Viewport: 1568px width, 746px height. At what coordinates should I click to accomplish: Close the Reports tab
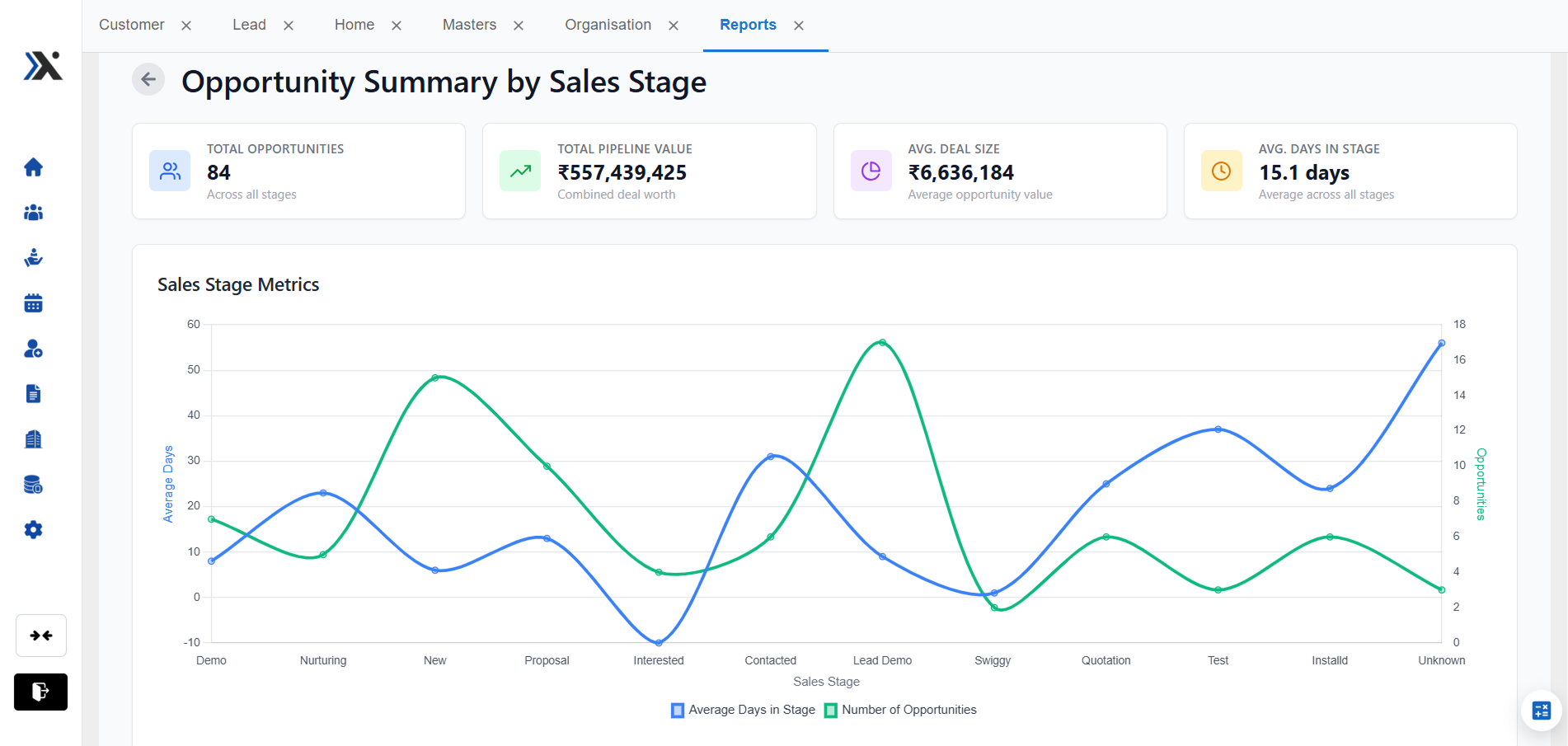coord(799,26)
